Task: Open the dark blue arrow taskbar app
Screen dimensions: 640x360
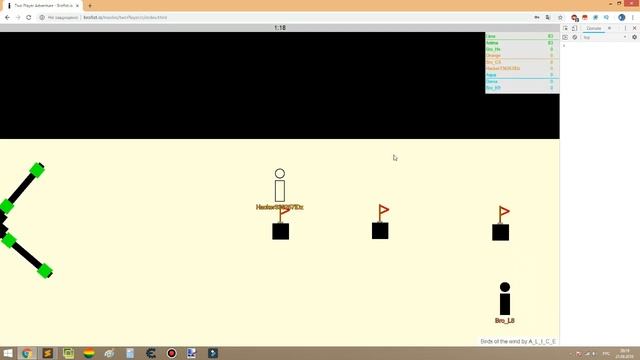Action: point(213,353)
